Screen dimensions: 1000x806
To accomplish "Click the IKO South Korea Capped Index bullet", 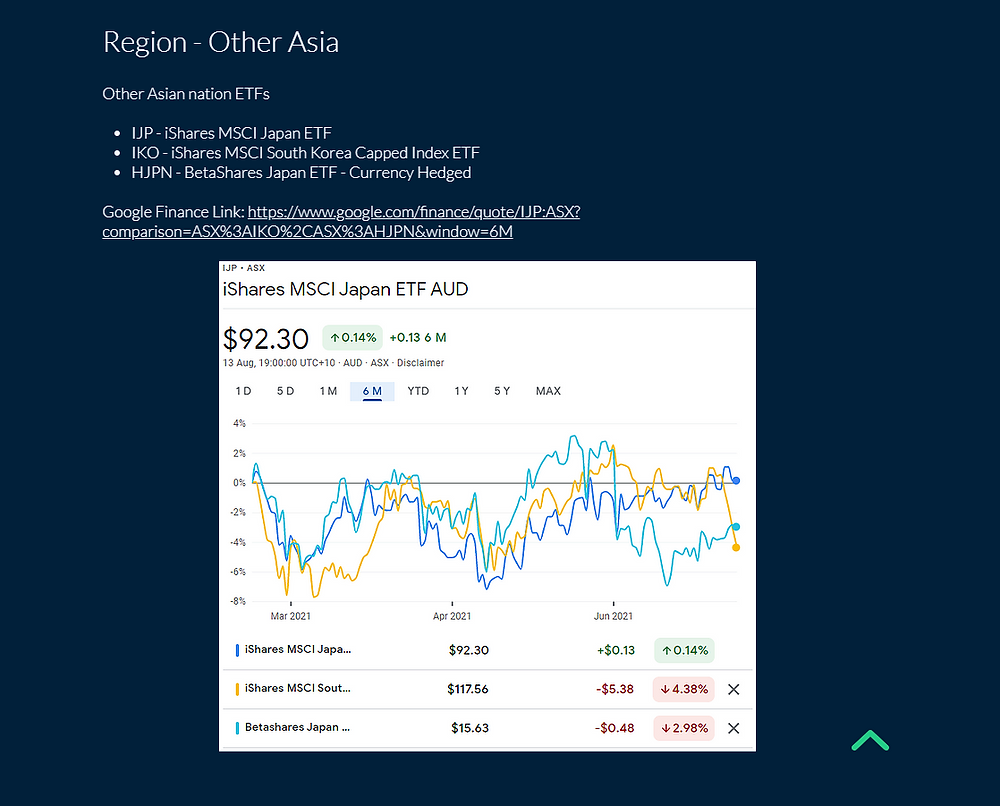I will (x=305, y=153).
